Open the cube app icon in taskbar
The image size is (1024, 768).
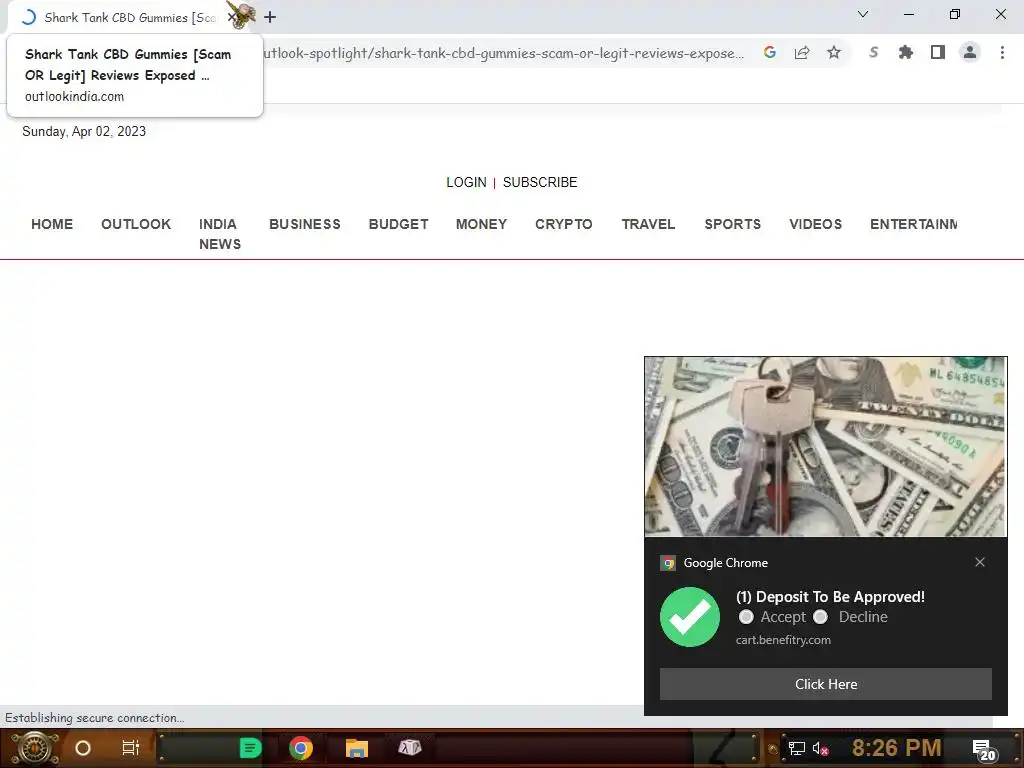point(410,748)
